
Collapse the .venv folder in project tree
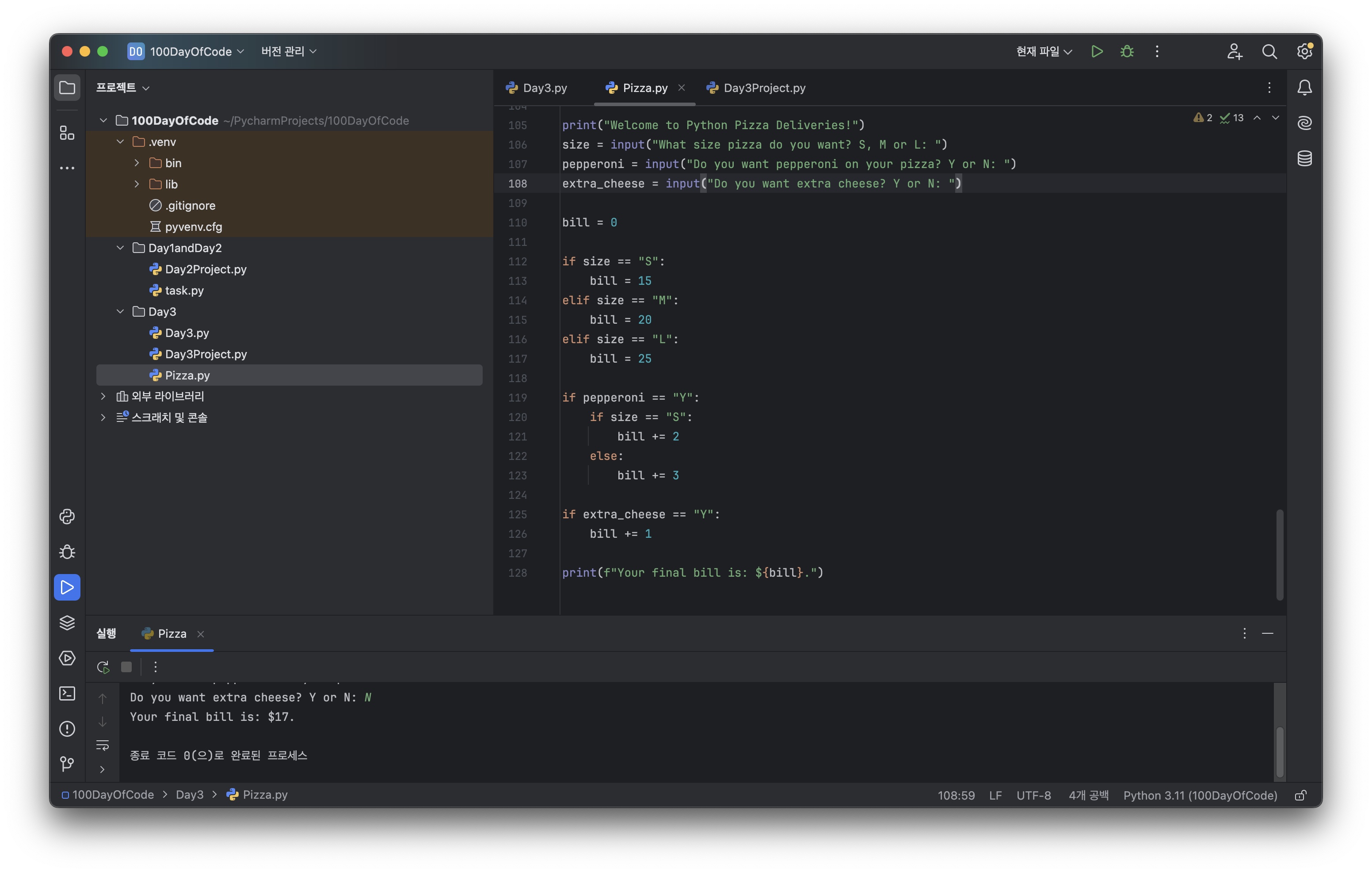click(120, 142)
